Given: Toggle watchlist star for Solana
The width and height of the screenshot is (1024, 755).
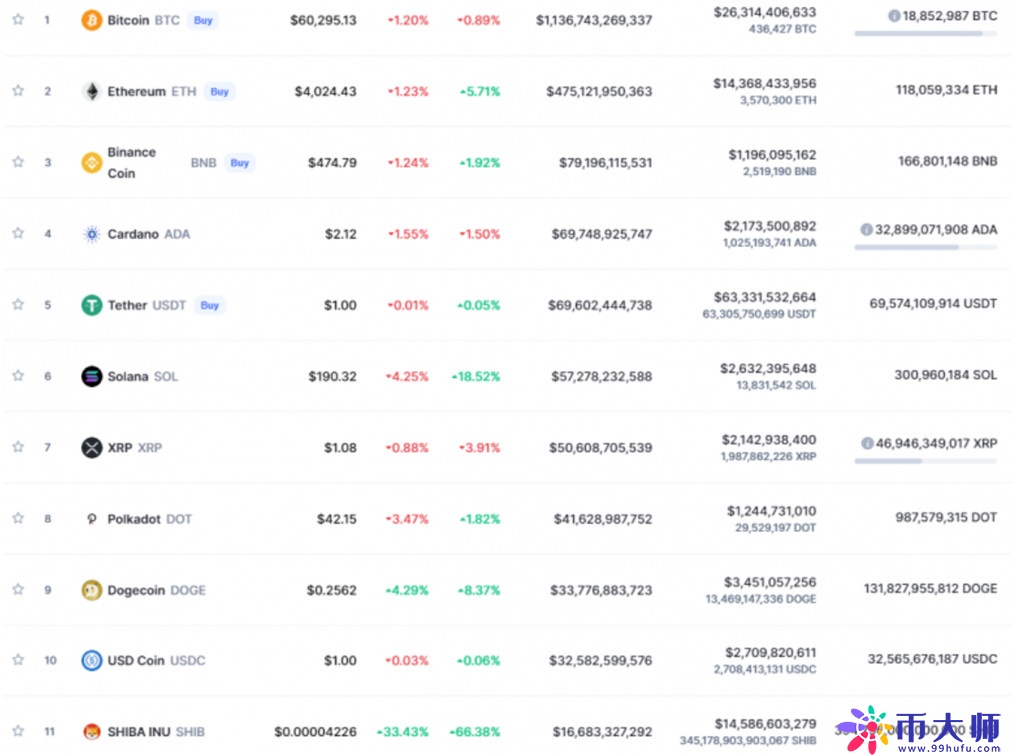Looking at the screenshot, I should 18,376.
